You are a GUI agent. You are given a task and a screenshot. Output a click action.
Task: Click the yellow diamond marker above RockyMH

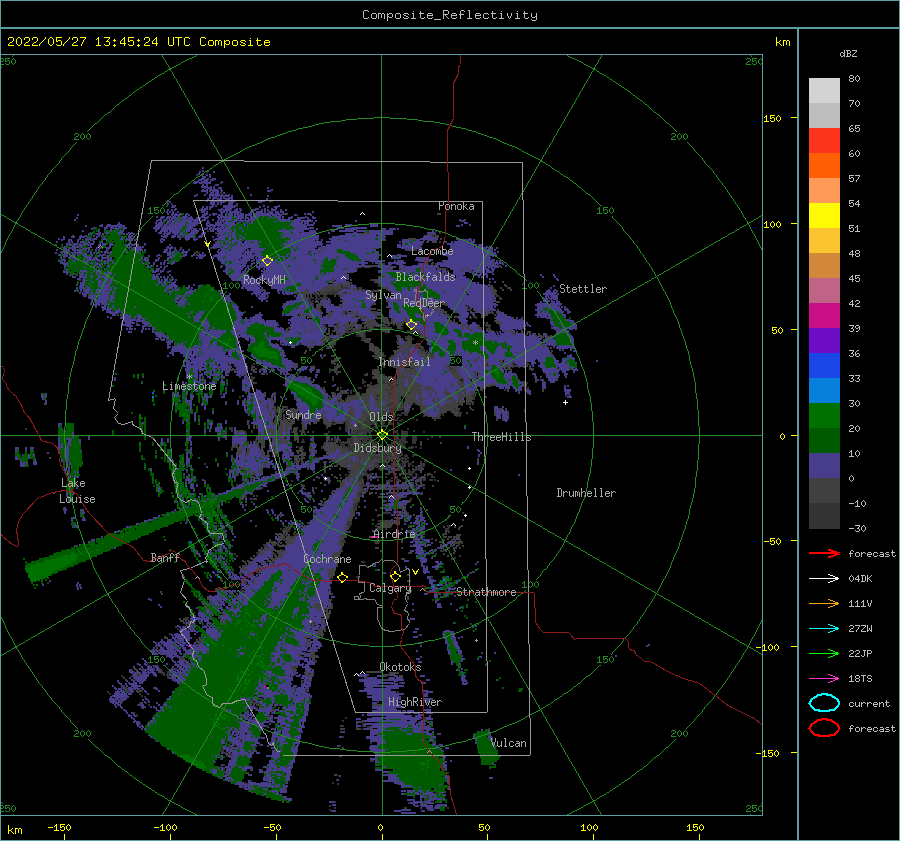267,261
